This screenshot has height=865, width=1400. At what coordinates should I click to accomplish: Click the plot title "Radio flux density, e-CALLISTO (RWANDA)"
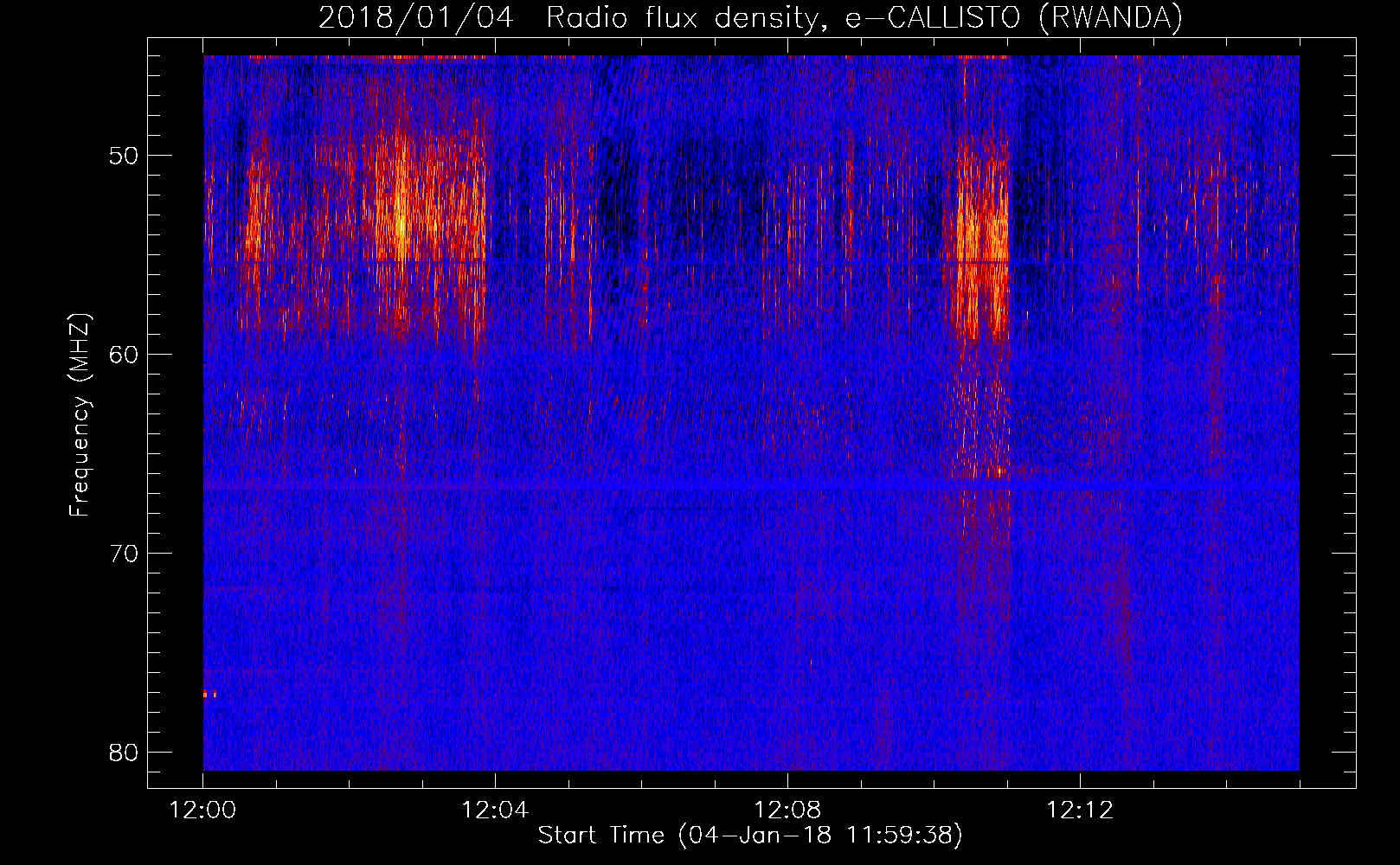pos(864,17)
